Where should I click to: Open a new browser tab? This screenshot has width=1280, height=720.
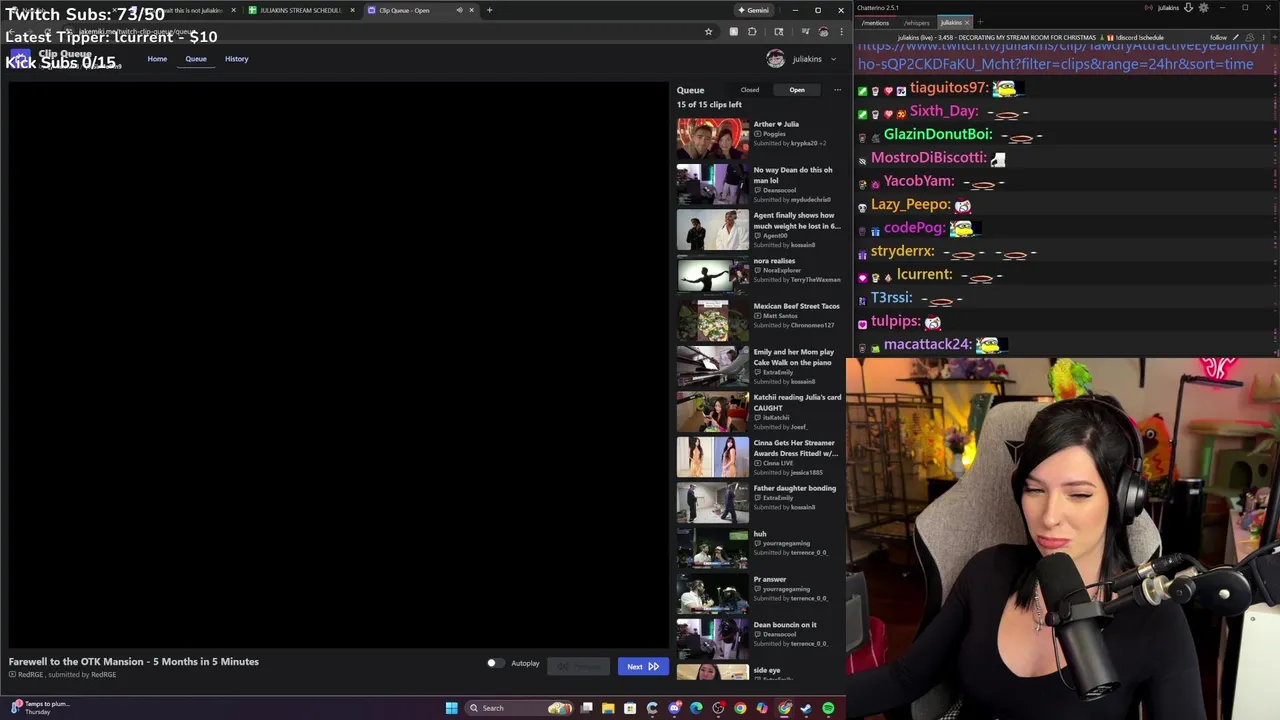(489, 10)
